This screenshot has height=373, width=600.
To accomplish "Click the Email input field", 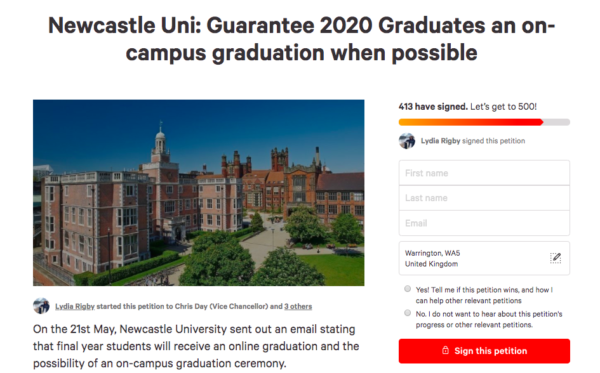I will (484, 223).
